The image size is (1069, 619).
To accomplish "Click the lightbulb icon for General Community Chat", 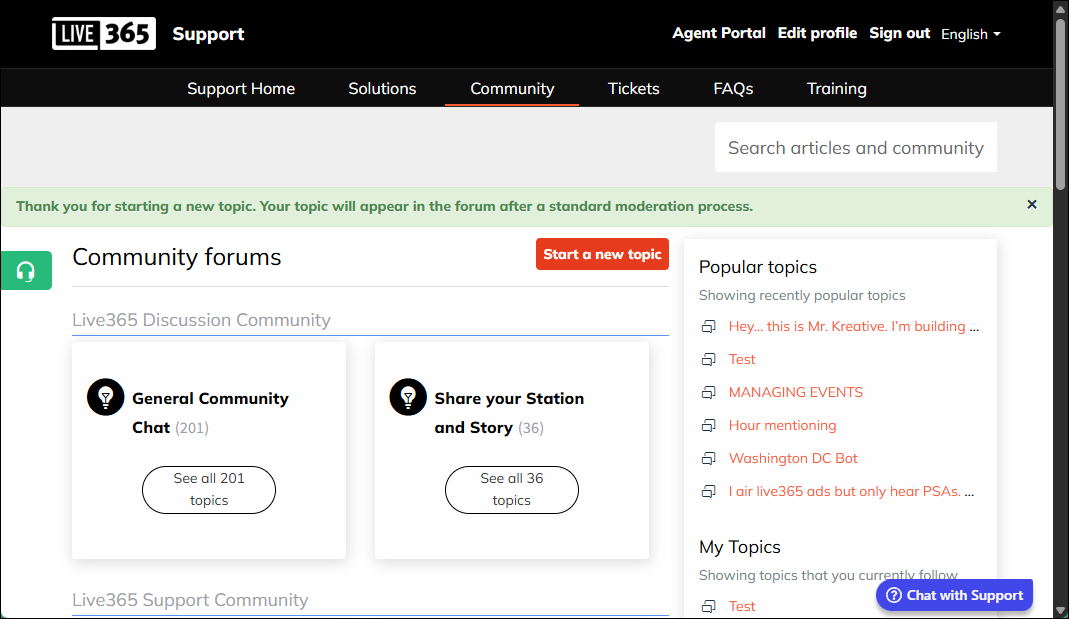I will [x=106, y=397].
